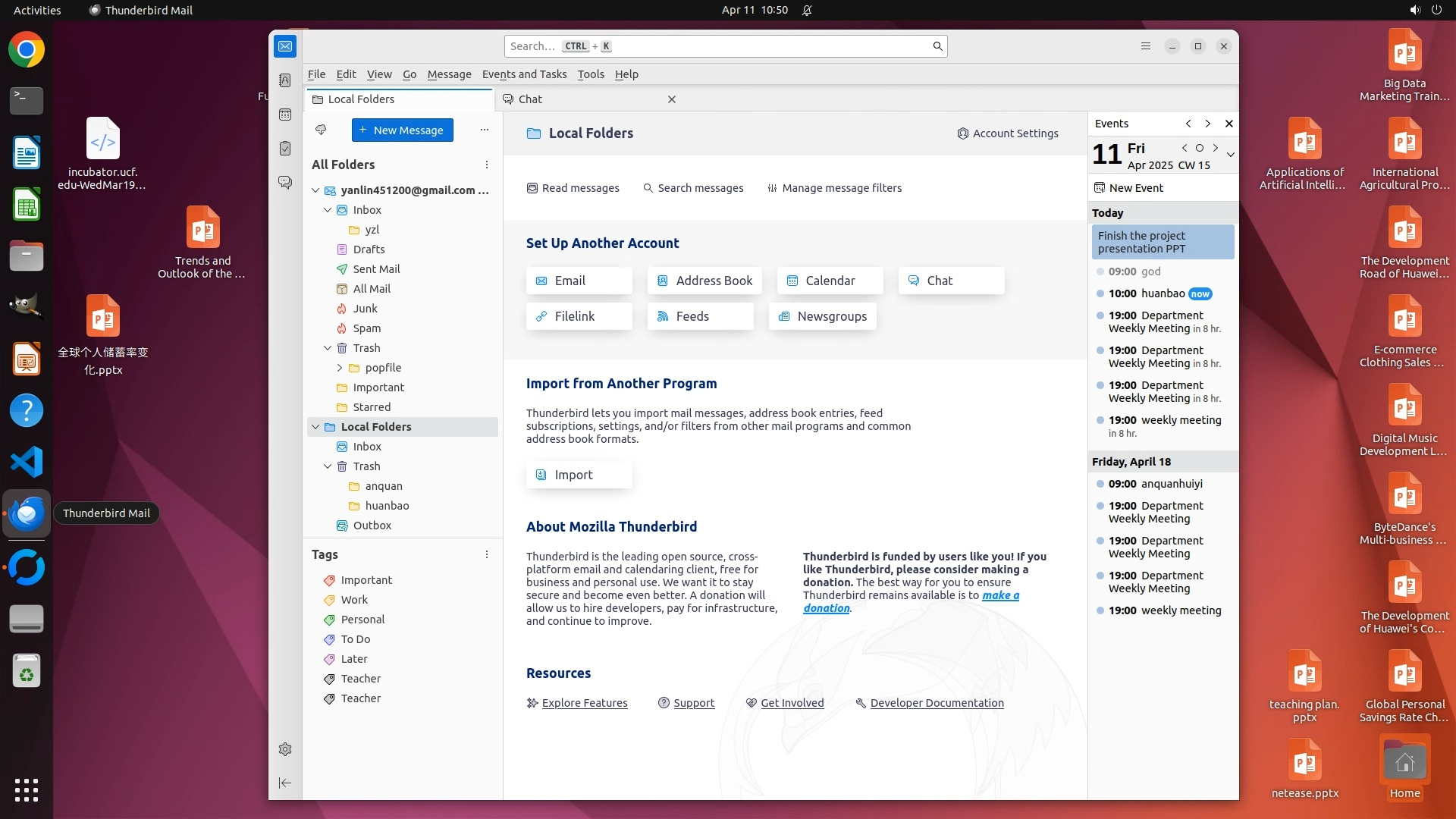
Task: Collapse the spaces toolbar
Action: coord(285,783)
